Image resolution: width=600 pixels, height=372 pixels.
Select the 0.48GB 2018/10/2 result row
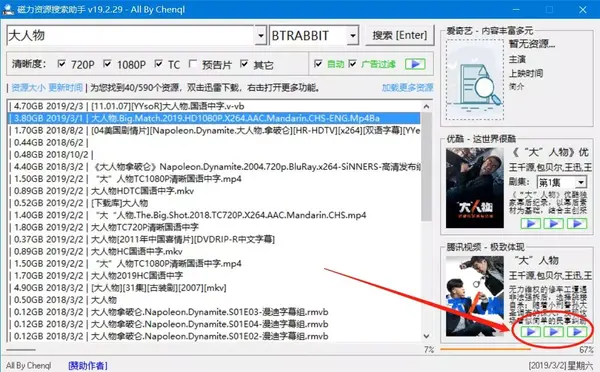tap(214, 155)
